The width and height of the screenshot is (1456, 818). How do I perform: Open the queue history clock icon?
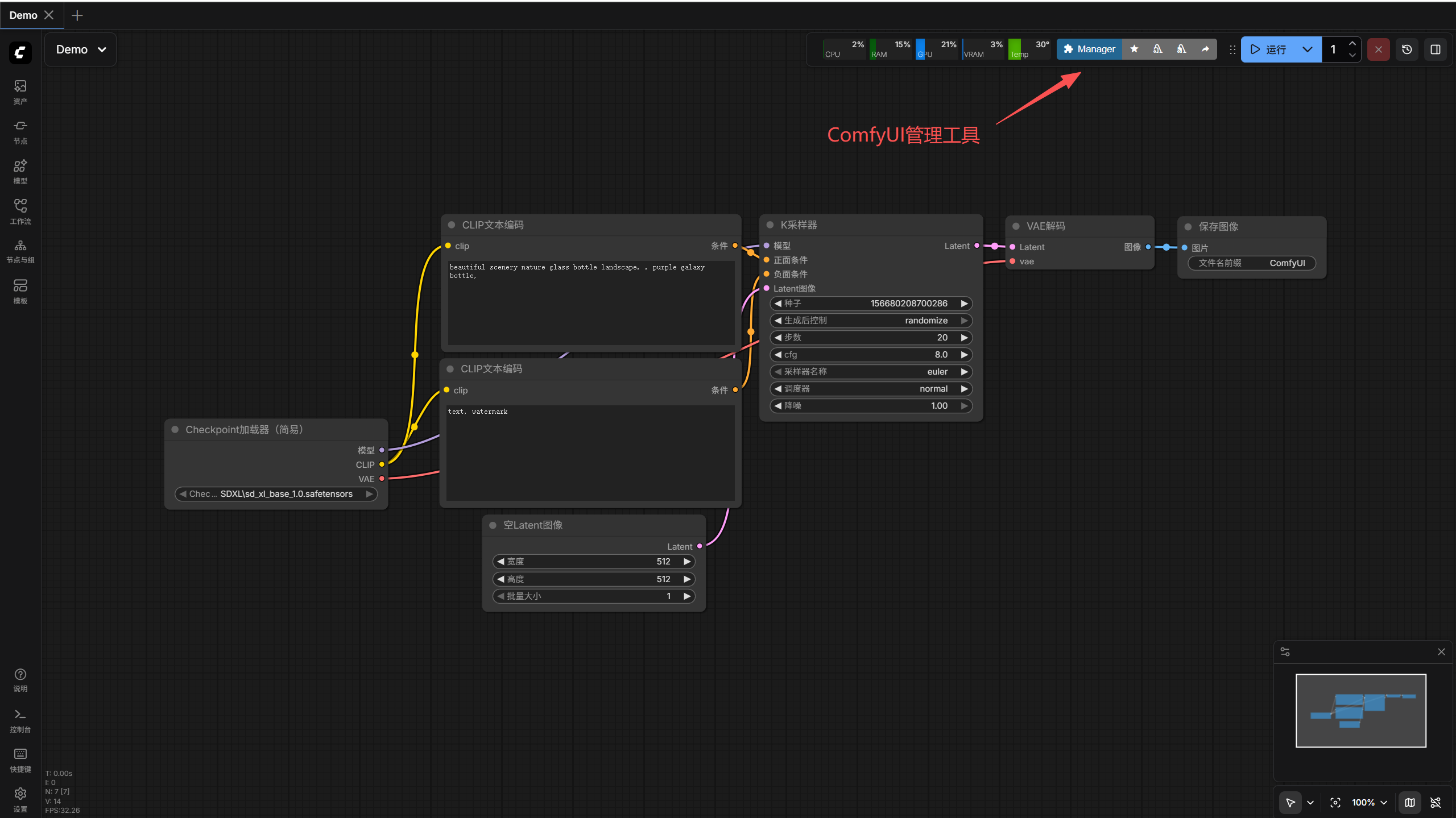tap(1407, 49)
